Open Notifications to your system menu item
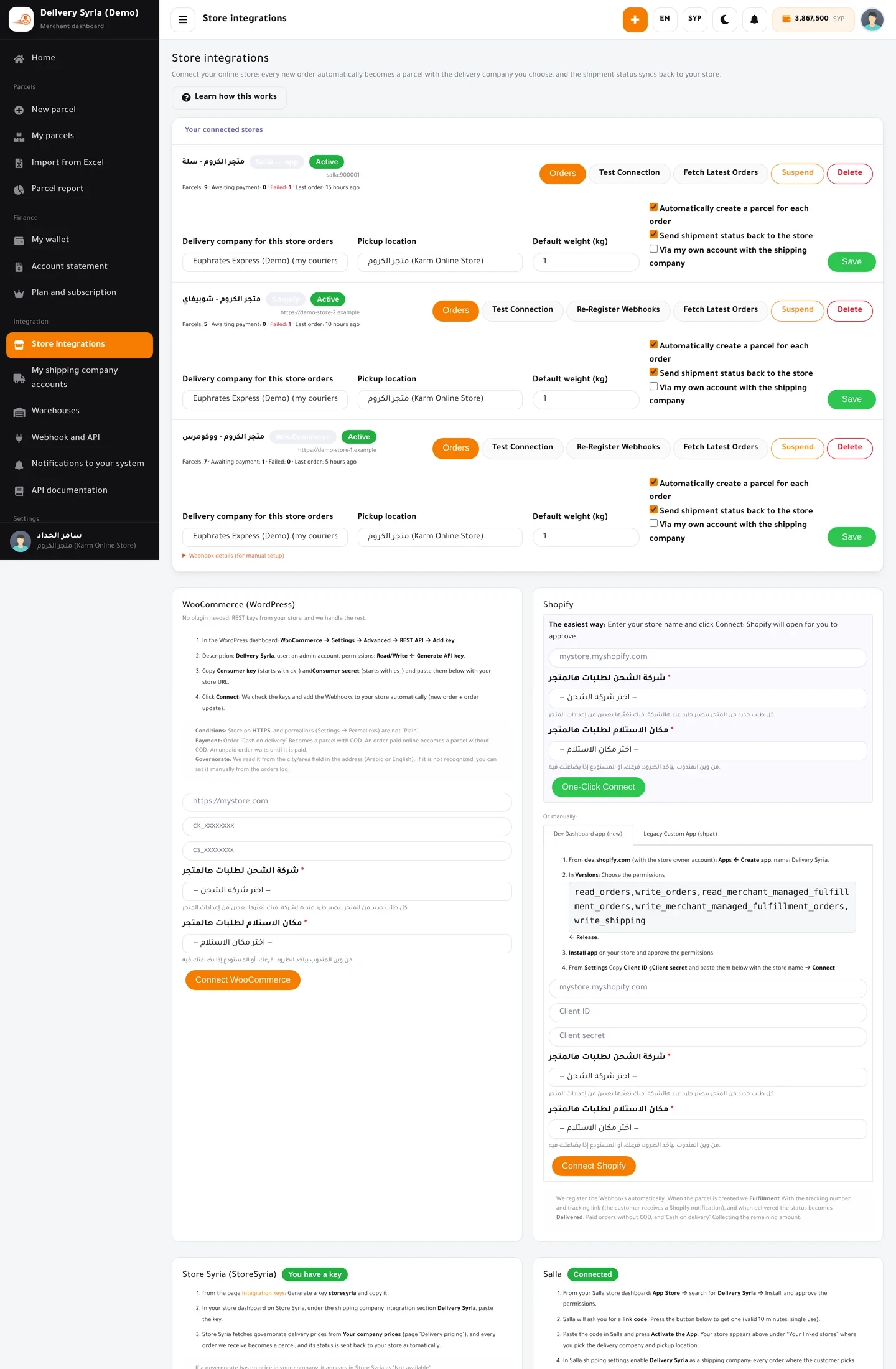The width and height of the screenshot is (896, 1369). (80, 464)
